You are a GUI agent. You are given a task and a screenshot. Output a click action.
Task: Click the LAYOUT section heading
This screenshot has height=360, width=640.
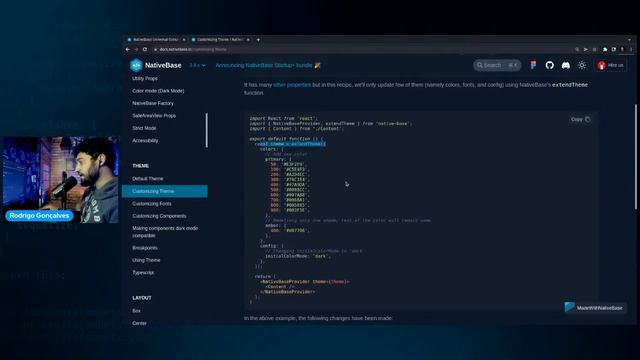point(142,298)
